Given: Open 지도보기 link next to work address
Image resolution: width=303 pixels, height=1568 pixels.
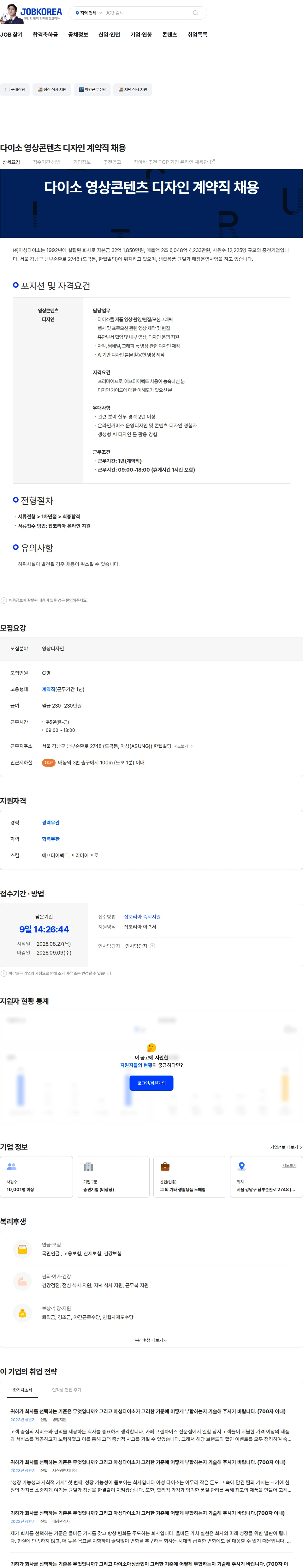Looking at the screenshot, I should [181, 746].
